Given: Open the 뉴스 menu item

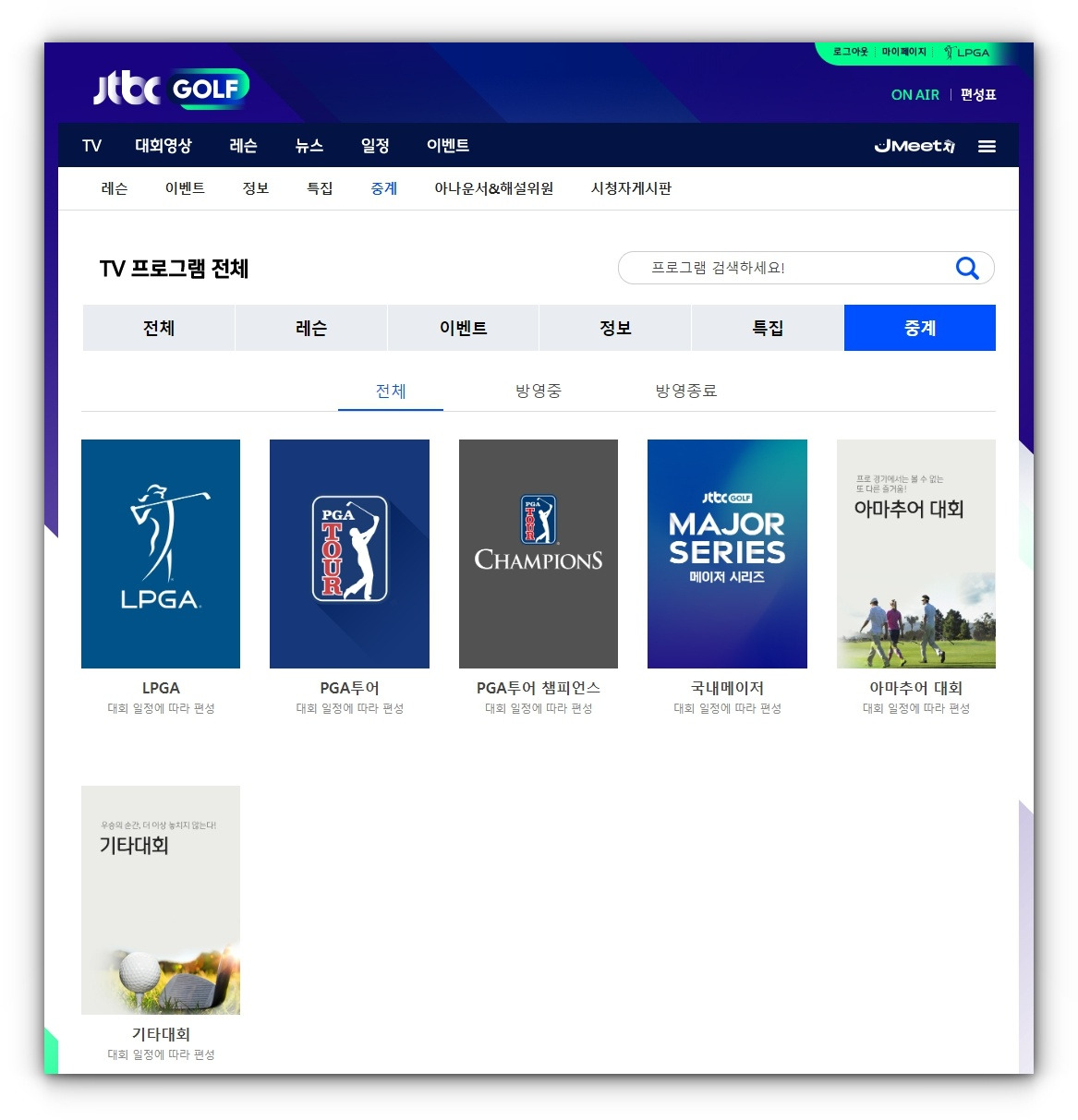Looking at the screenshot, I should click(309, 145).
